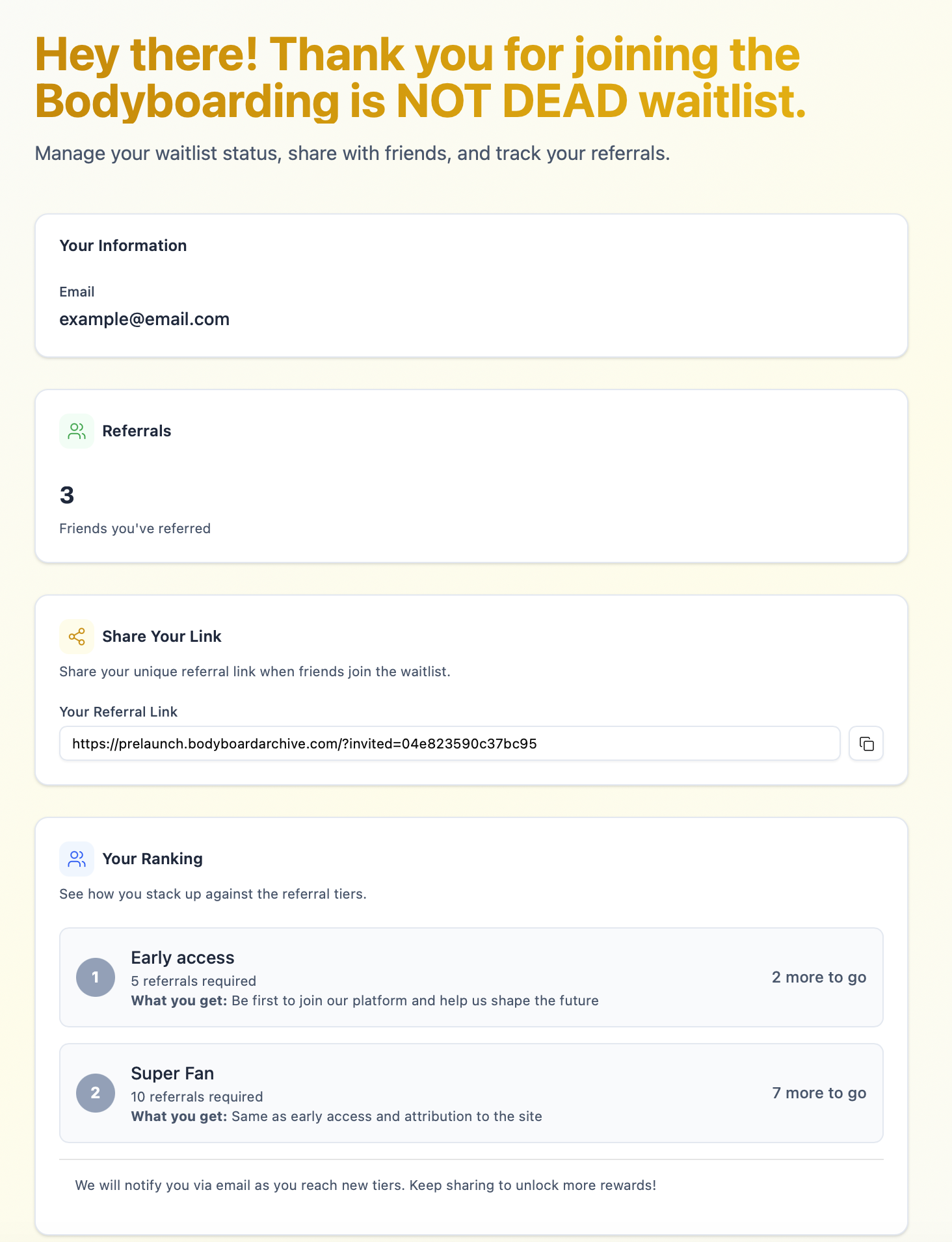Image resolution: width=952 pixels, height=1242 pixels.
Task: Click into the referral link field
Action: 449,743
